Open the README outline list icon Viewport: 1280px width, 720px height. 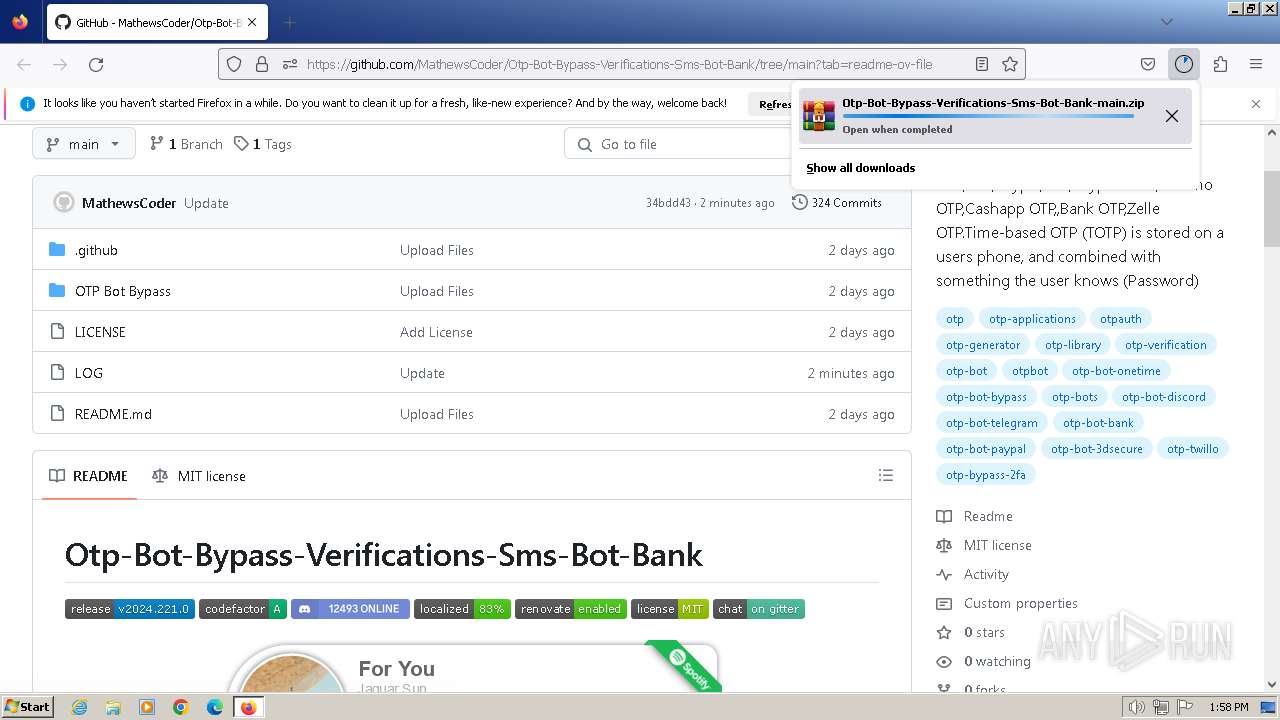(x=885, y=476)
